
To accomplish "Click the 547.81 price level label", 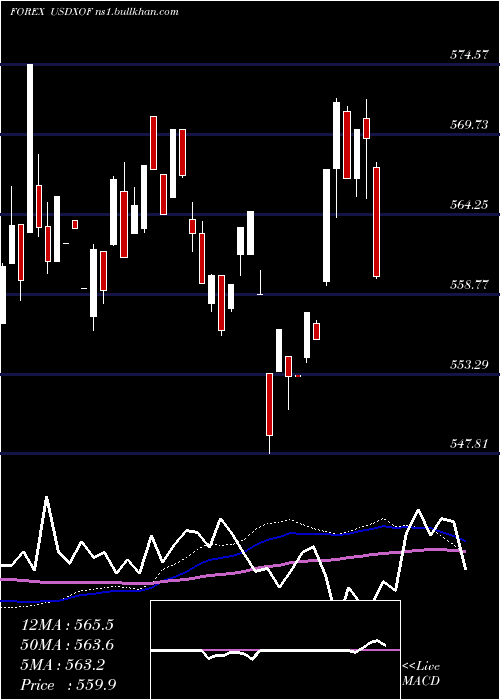I will click(469, 444).
